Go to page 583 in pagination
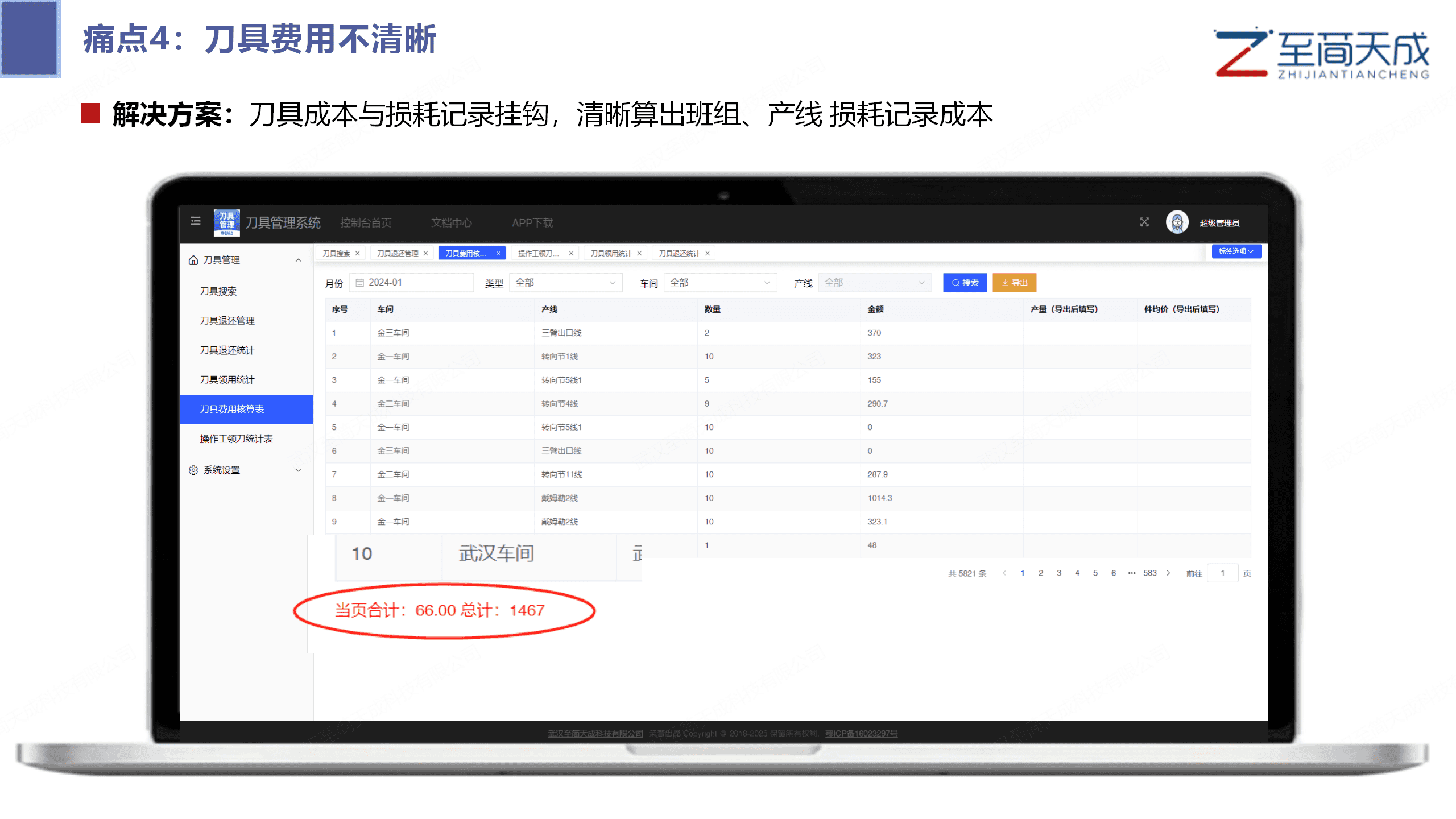The height and width of the screenshot is (819, 1456). 1149,573
